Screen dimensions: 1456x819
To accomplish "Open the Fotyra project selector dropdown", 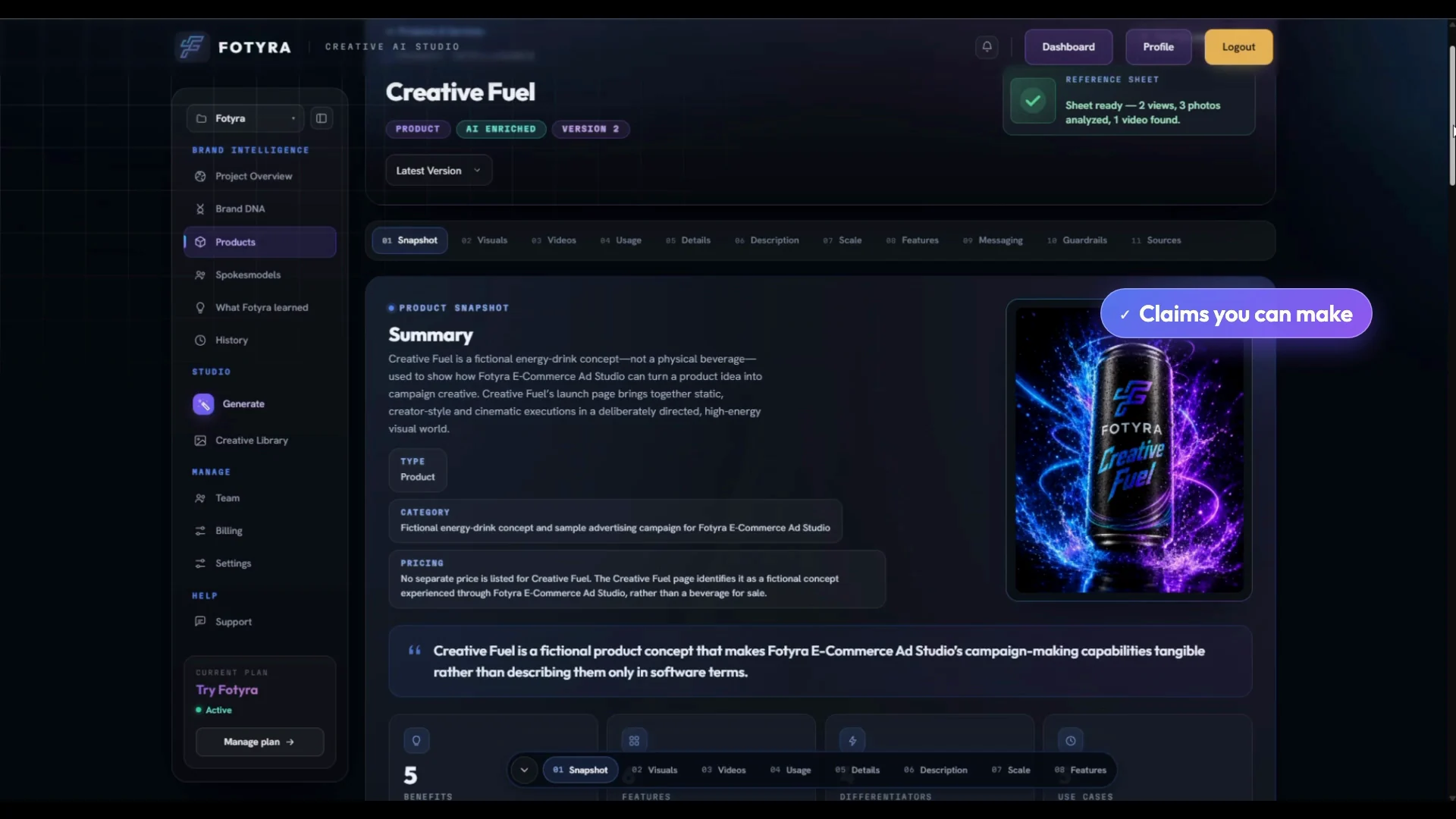I will click(x=246, y=118).
